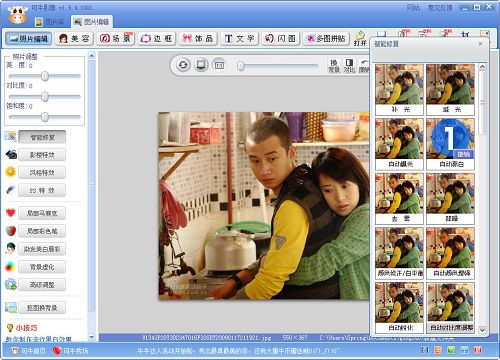The height and width of the screenshot is (360, 500).
Task: Click the 背景虚化 button
Action: coord(42,267)
